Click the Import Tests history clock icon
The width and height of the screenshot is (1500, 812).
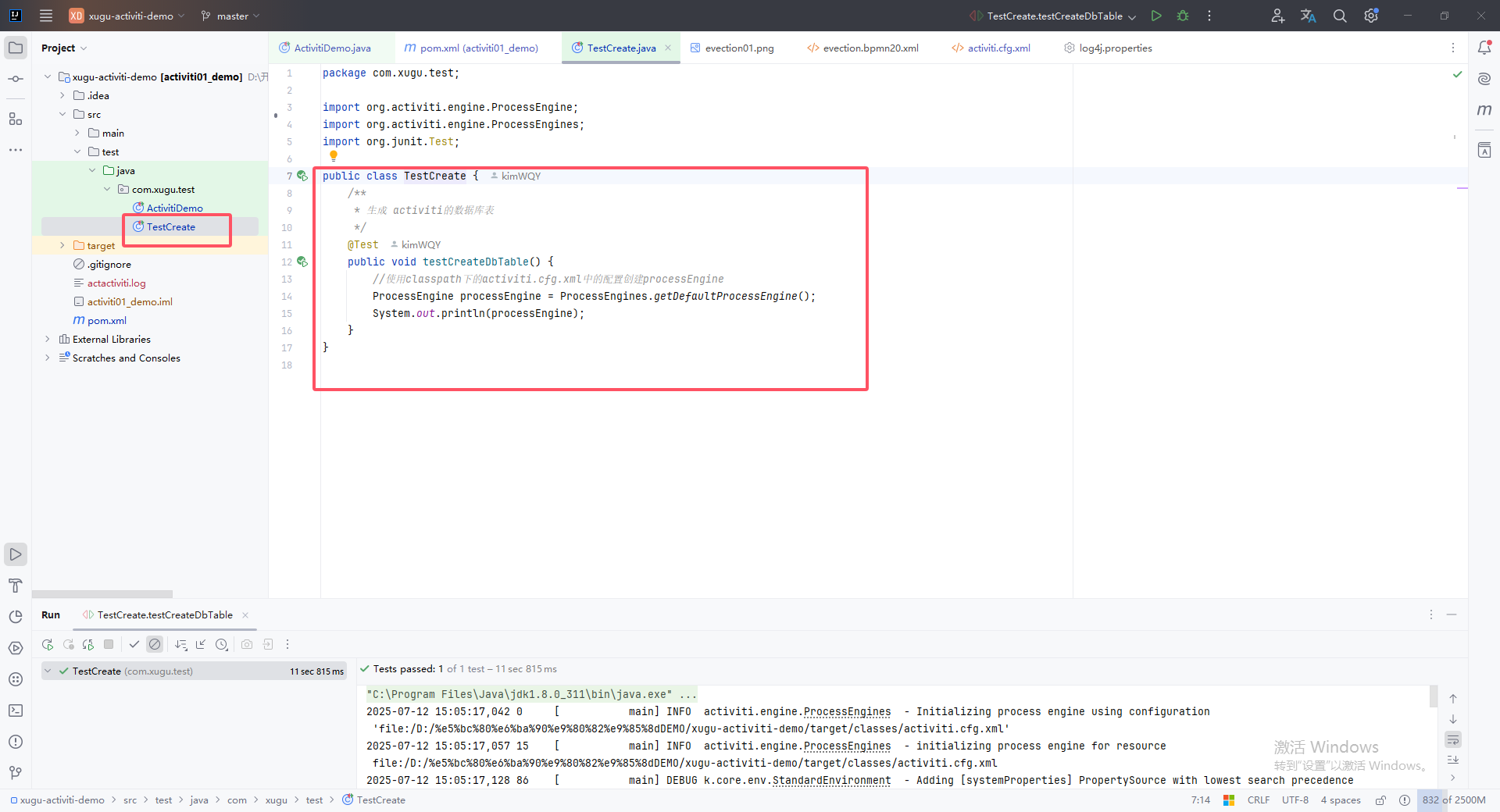point(222,644)
